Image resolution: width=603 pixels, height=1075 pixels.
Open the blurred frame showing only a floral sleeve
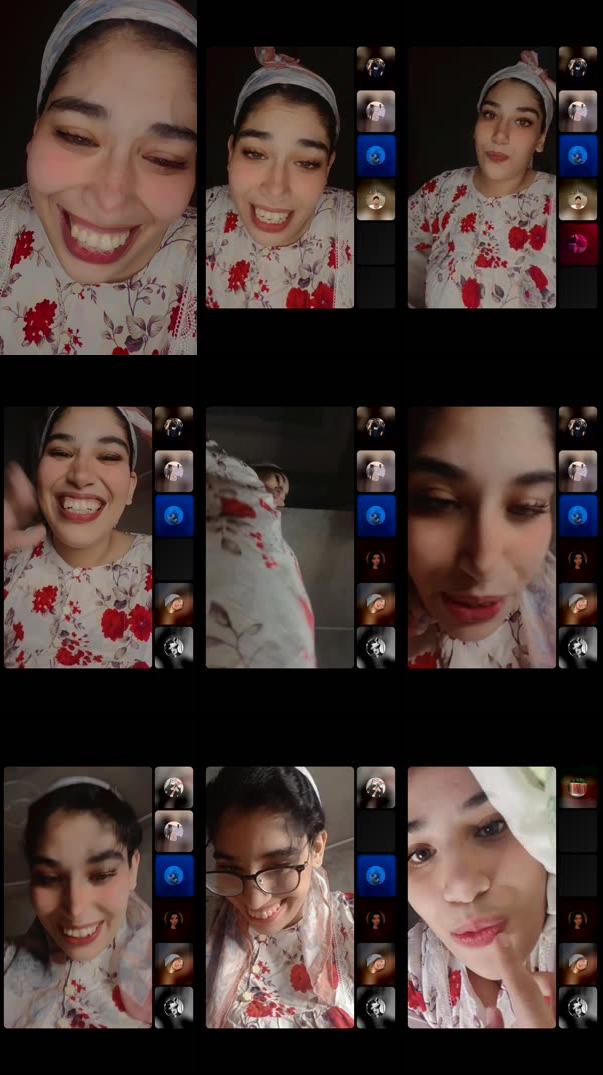pyautogui.click(x=280, y=537)
